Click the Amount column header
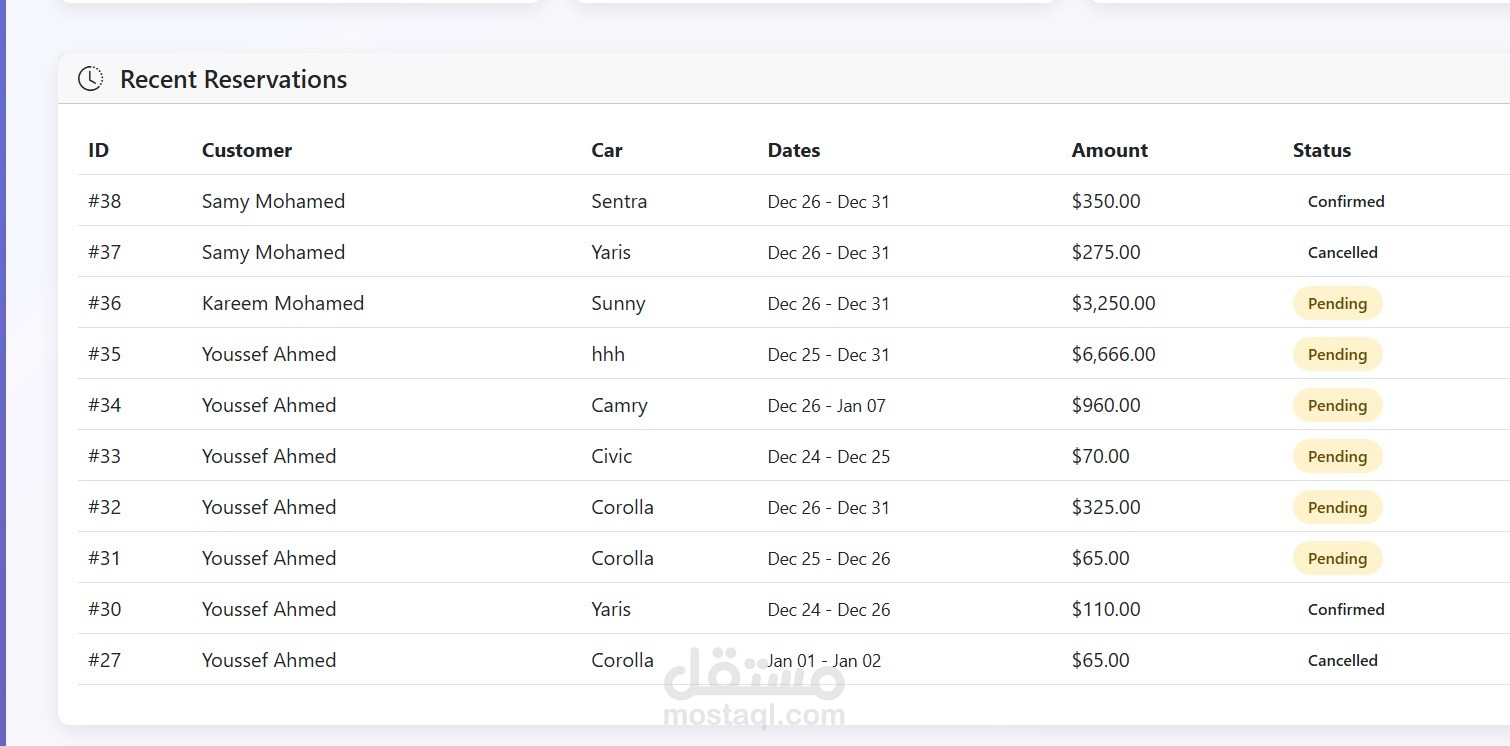This screenshot has height=746, width=1510. pyautogui.click(x=1109, y=151)
